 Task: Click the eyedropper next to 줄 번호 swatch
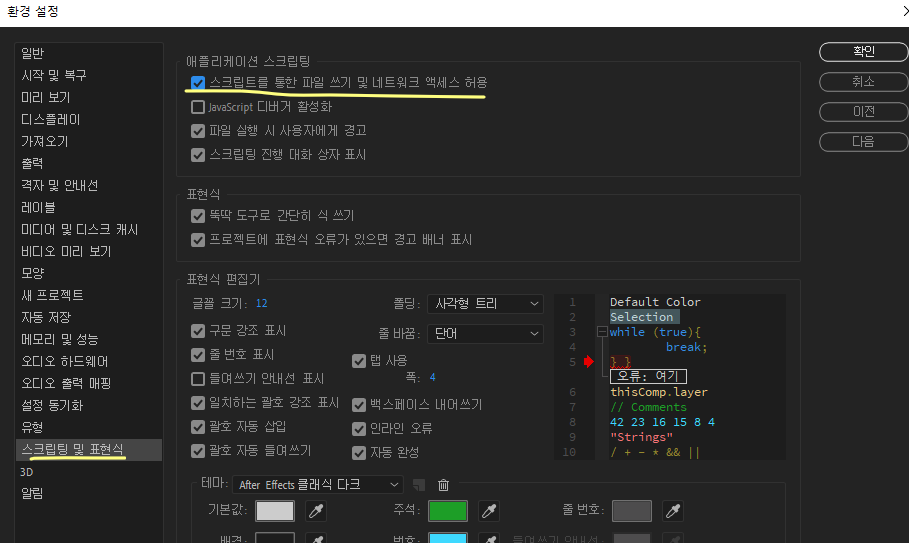(672, 511)
